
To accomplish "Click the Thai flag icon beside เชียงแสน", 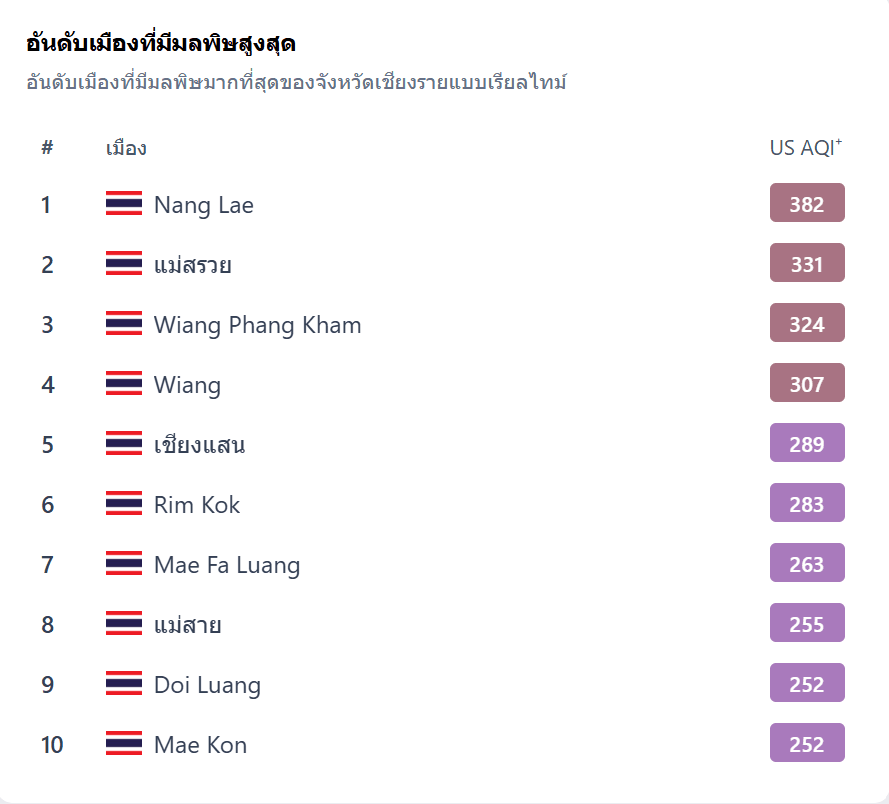I will [124, 444].
